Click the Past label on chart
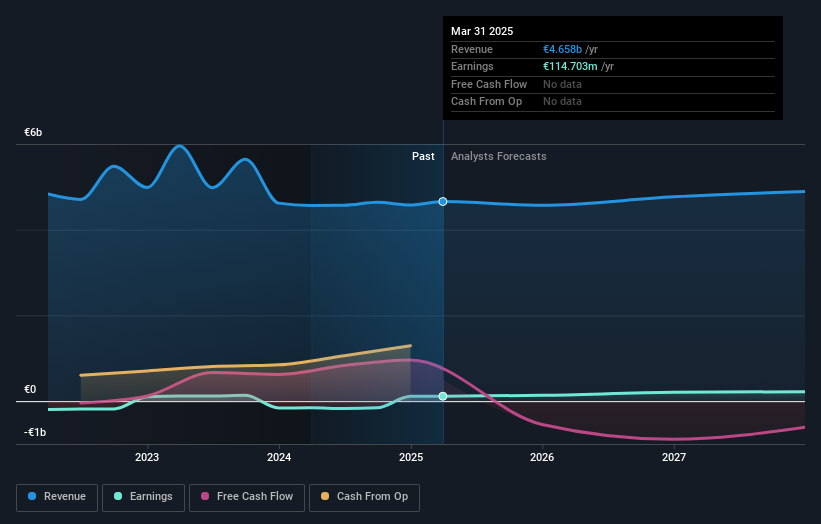 tap(423, 157)
